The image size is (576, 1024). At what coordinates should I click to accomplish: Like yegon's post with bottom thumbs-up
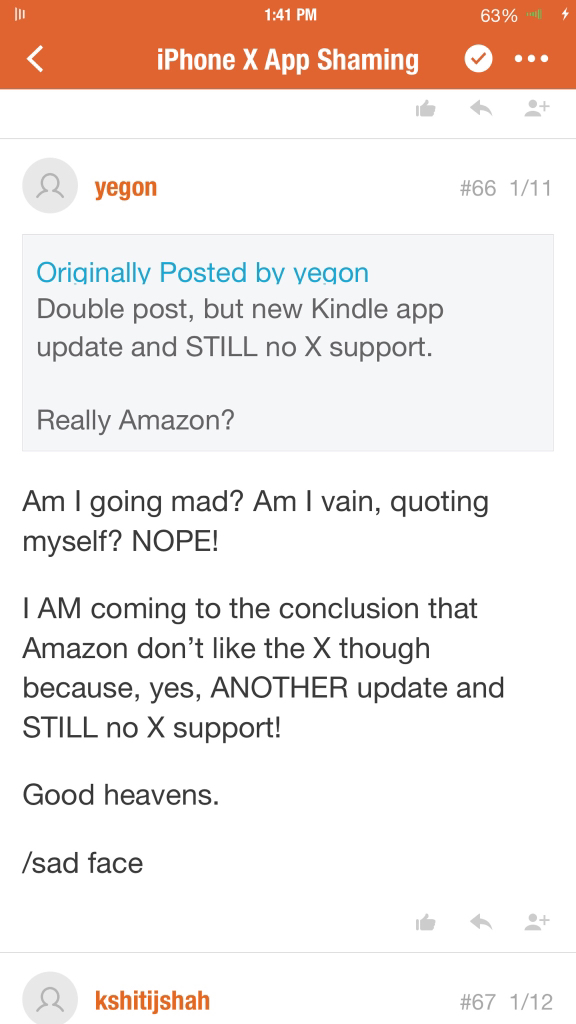pyautogui.click(x=426, y=921)
